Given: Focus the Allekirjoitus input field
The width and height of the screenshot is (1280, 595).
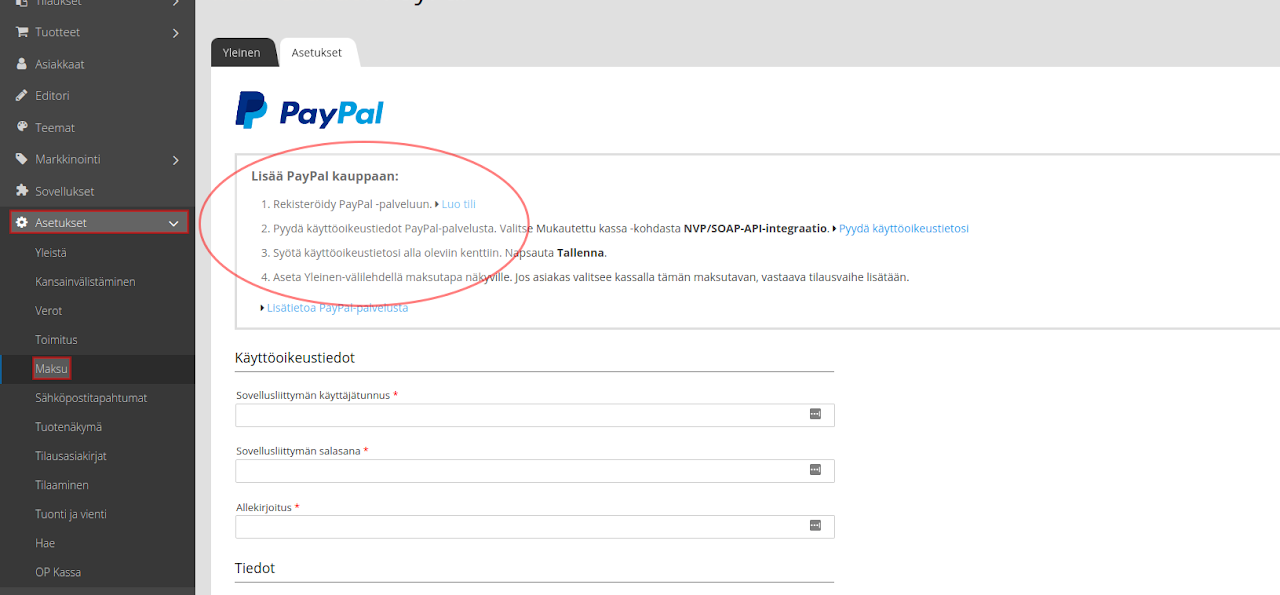Looking at the screenshot, I should coord(535,527).
